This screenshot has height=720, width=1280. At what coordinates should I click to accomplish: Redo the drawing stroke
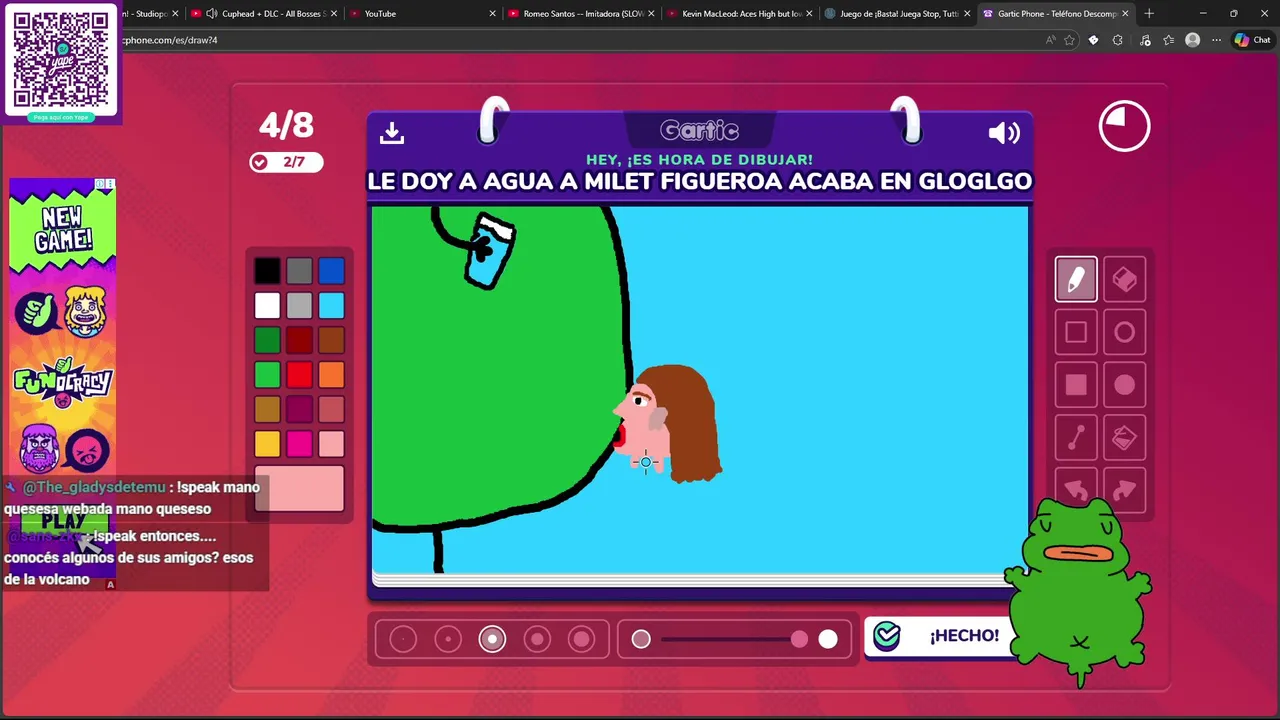[x=1125, y=490]
